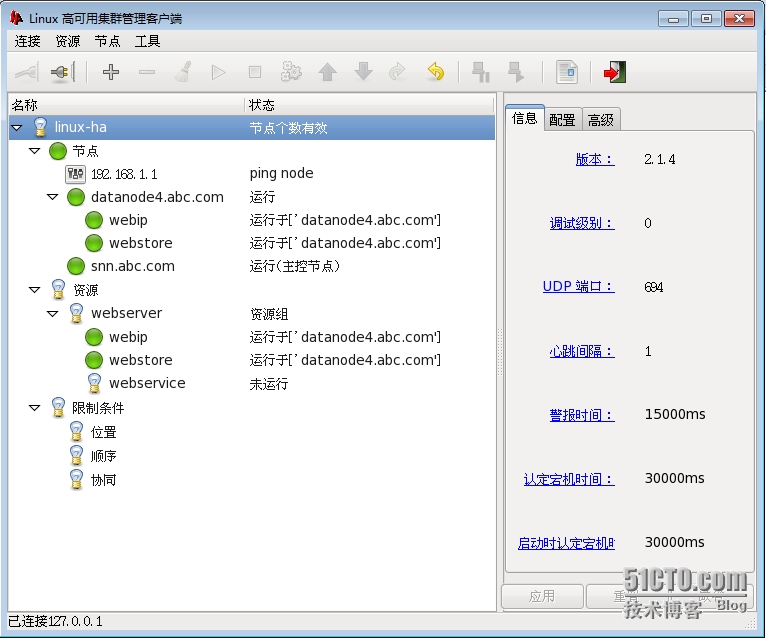Click the 警报时间 link
Image resolution: width=766 pixels, height=638 pixels.
pyautogui.click(x=582, y=415)
